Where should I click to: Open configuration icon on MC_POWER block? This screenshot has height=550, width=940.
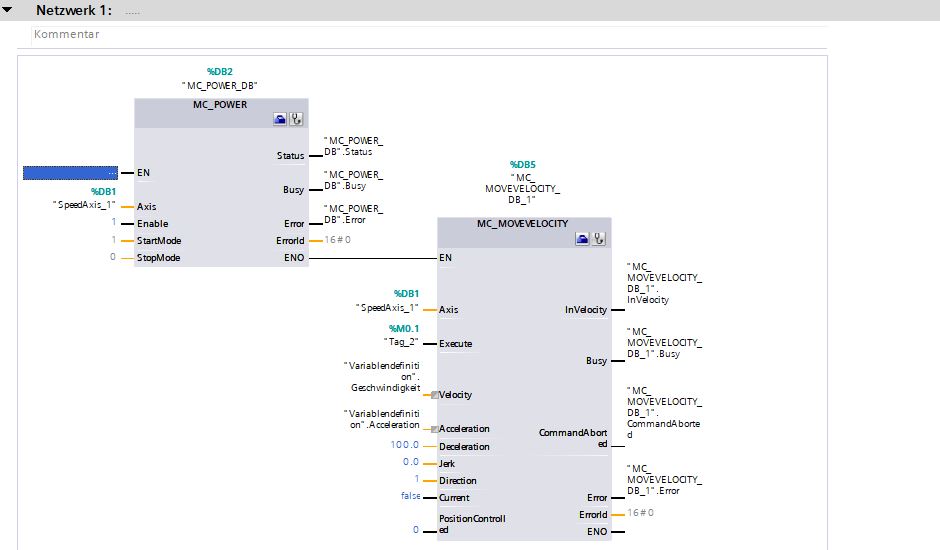pos(280,119)
